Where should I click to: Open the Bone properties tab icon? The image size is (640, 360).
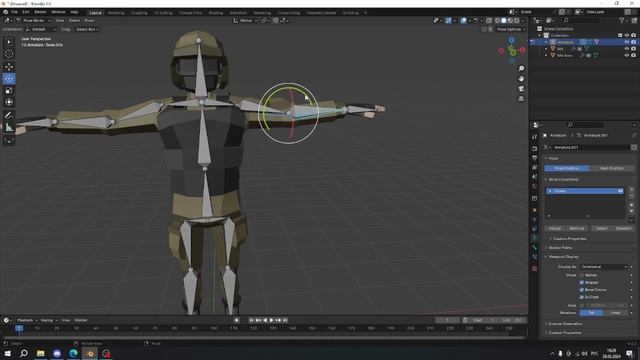click(535, 248)
